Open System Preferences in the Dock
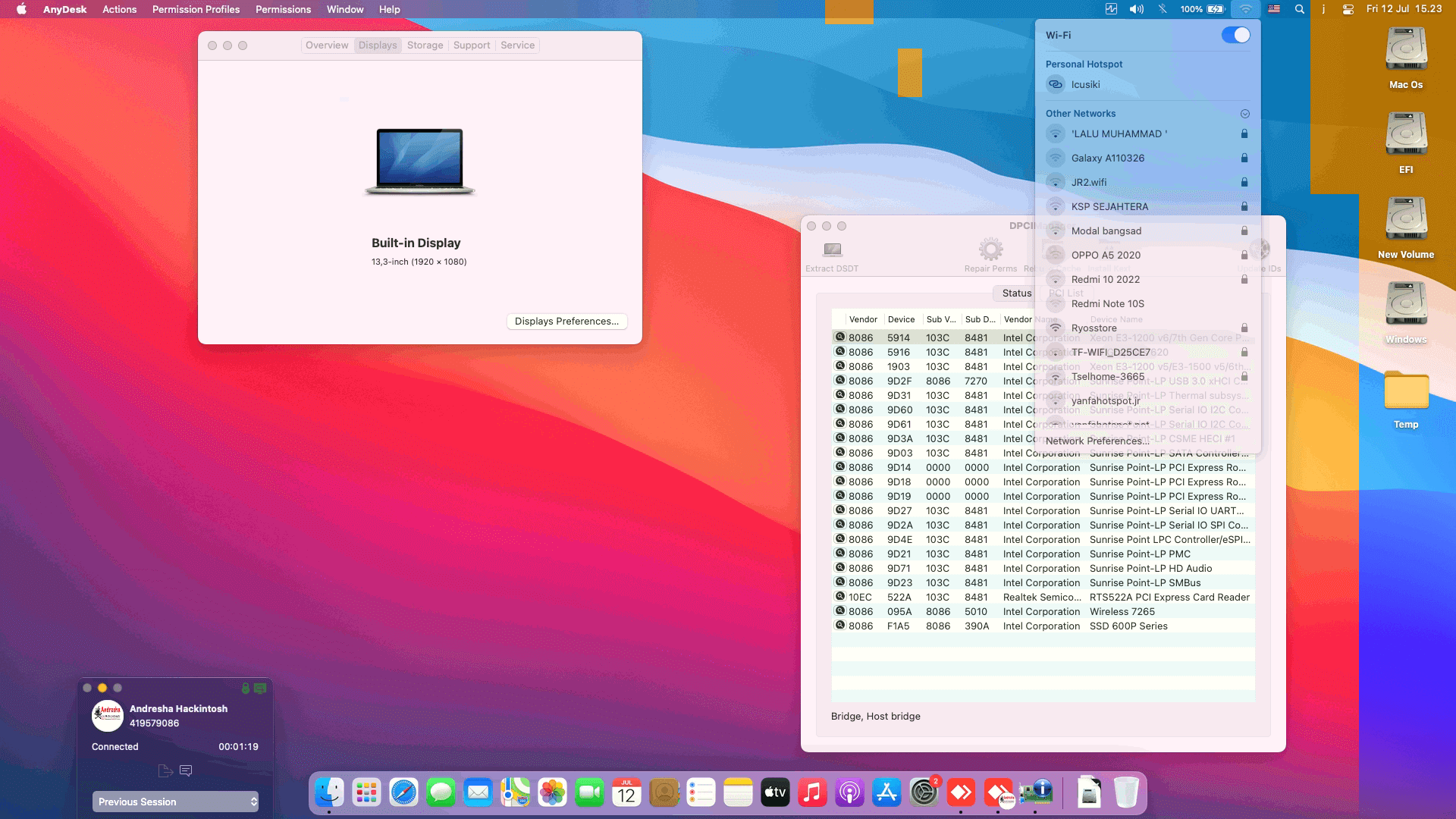 point(924,792)
